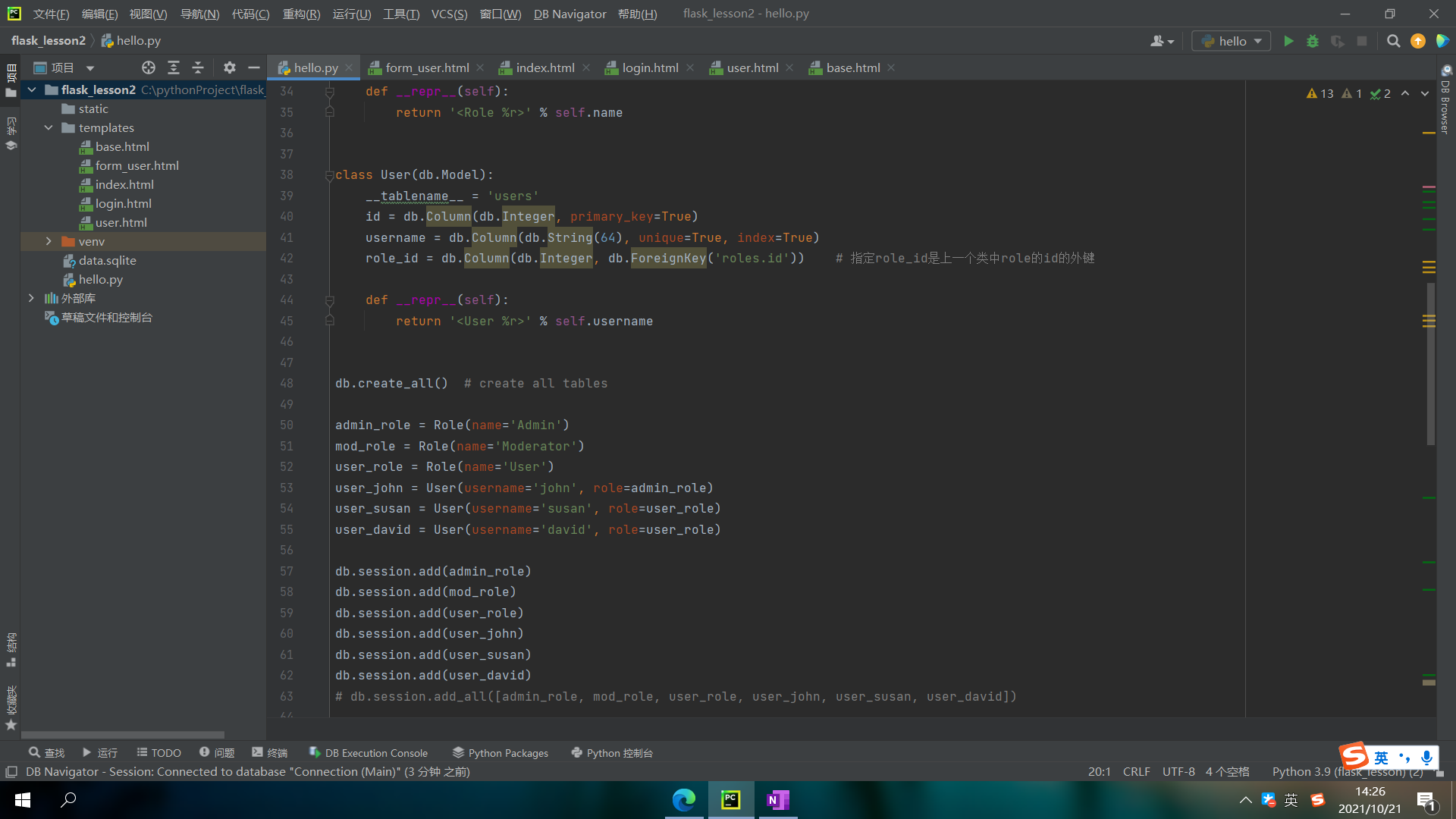
Task: Expand the venv folder
Action: 49,241
